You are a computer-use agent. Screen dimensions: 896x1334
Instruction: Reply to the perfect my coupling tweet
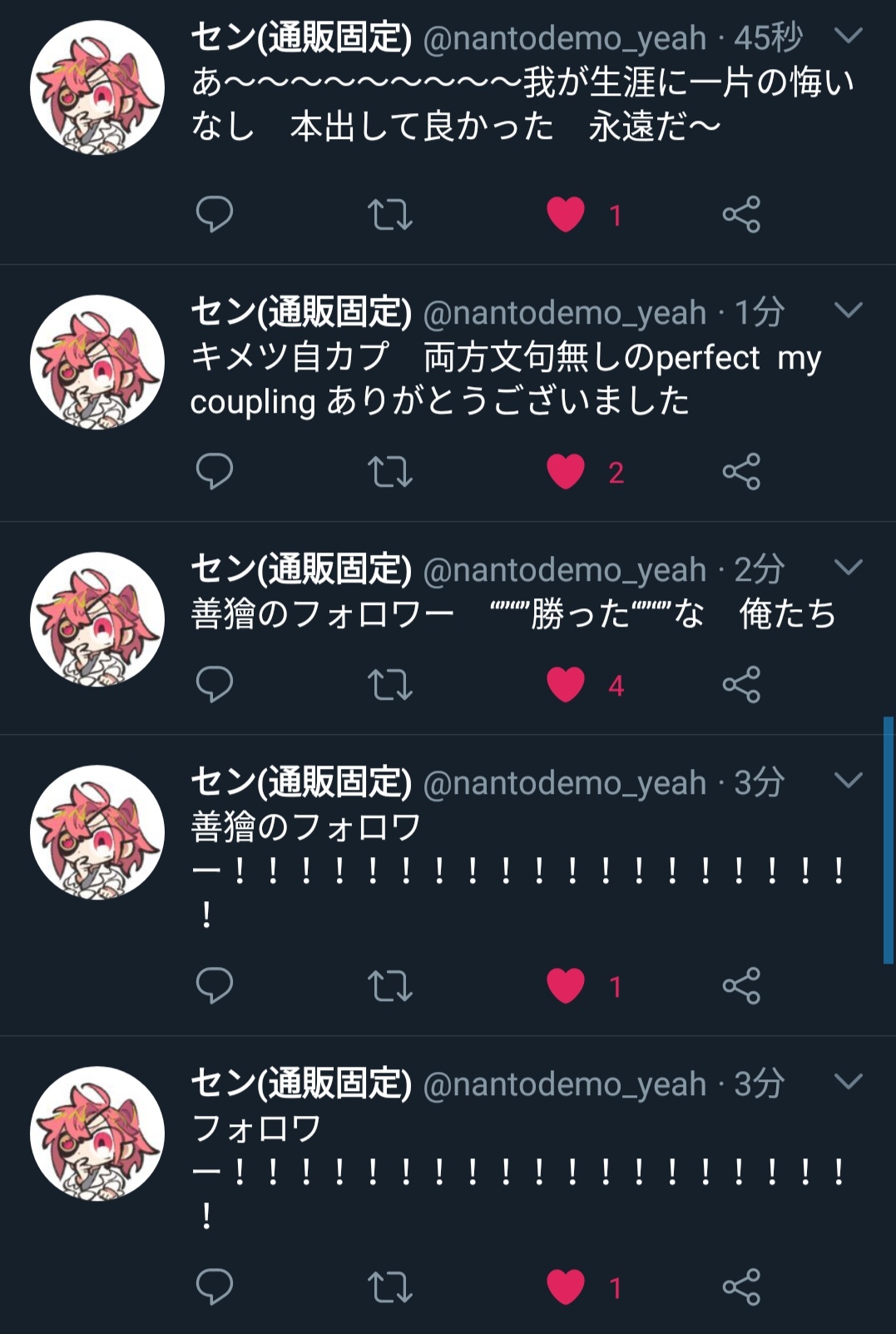pyautogui.click(x=214, y=471)
